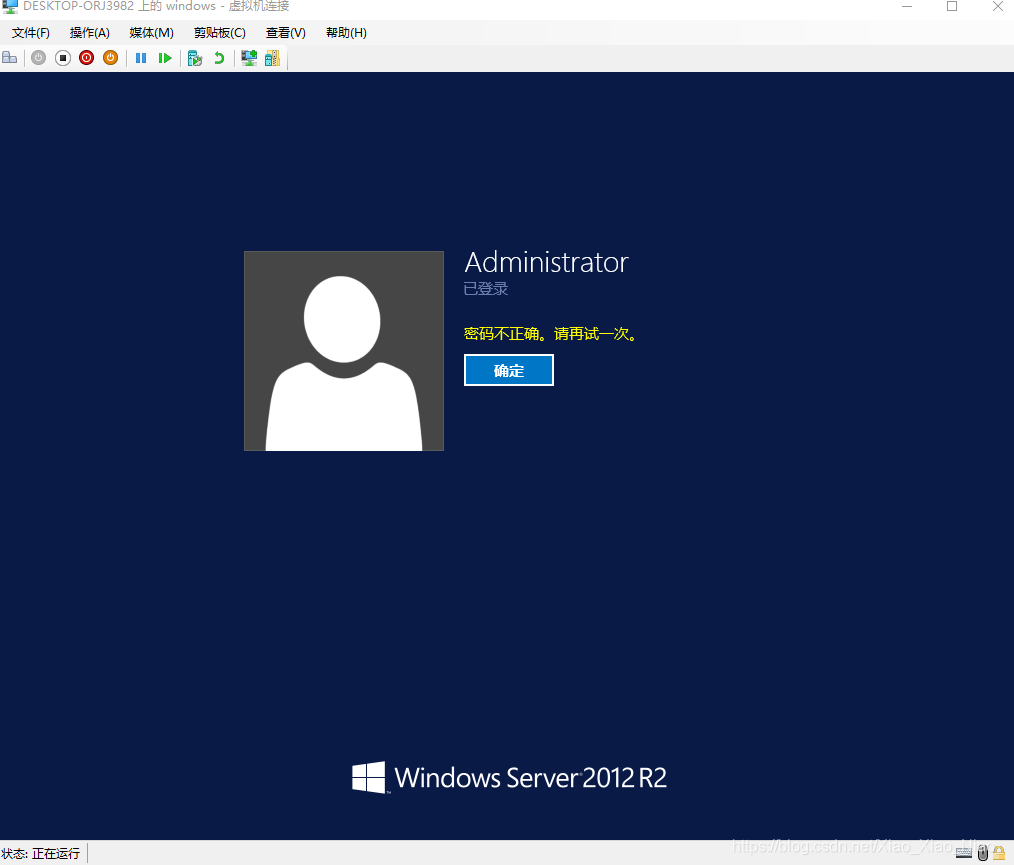Click the grayed-out Start power icon
The width and height of the screenshot is (1014, 865).
pos(38,58)
